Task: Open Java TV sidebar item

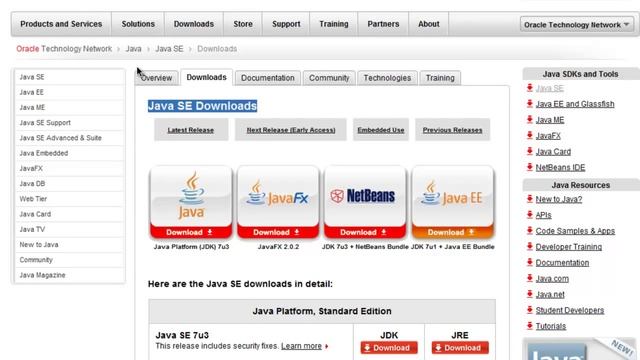Action: point(70,229)
